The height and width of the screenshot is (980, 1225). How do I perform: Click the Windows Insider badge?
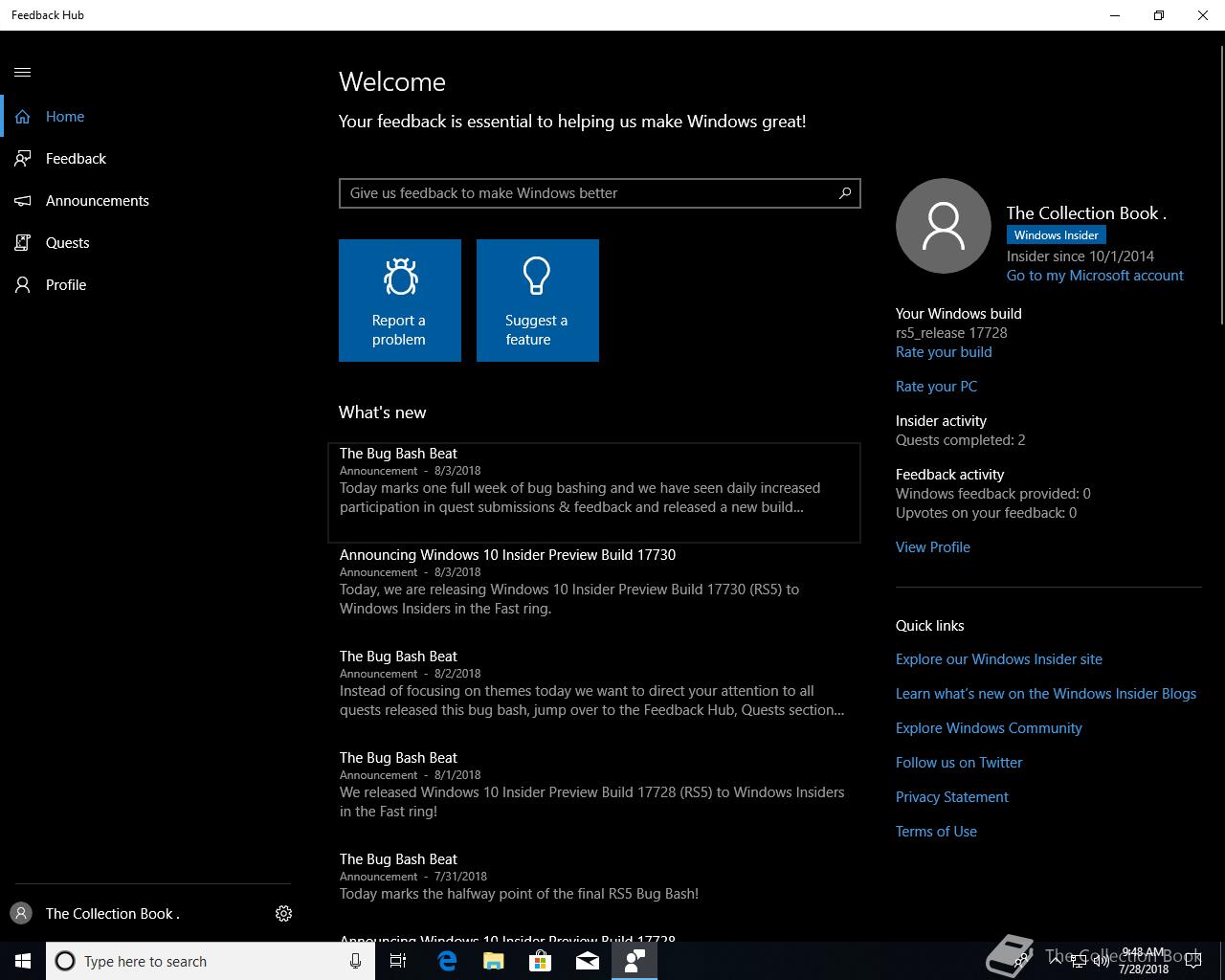(1057, 235)
